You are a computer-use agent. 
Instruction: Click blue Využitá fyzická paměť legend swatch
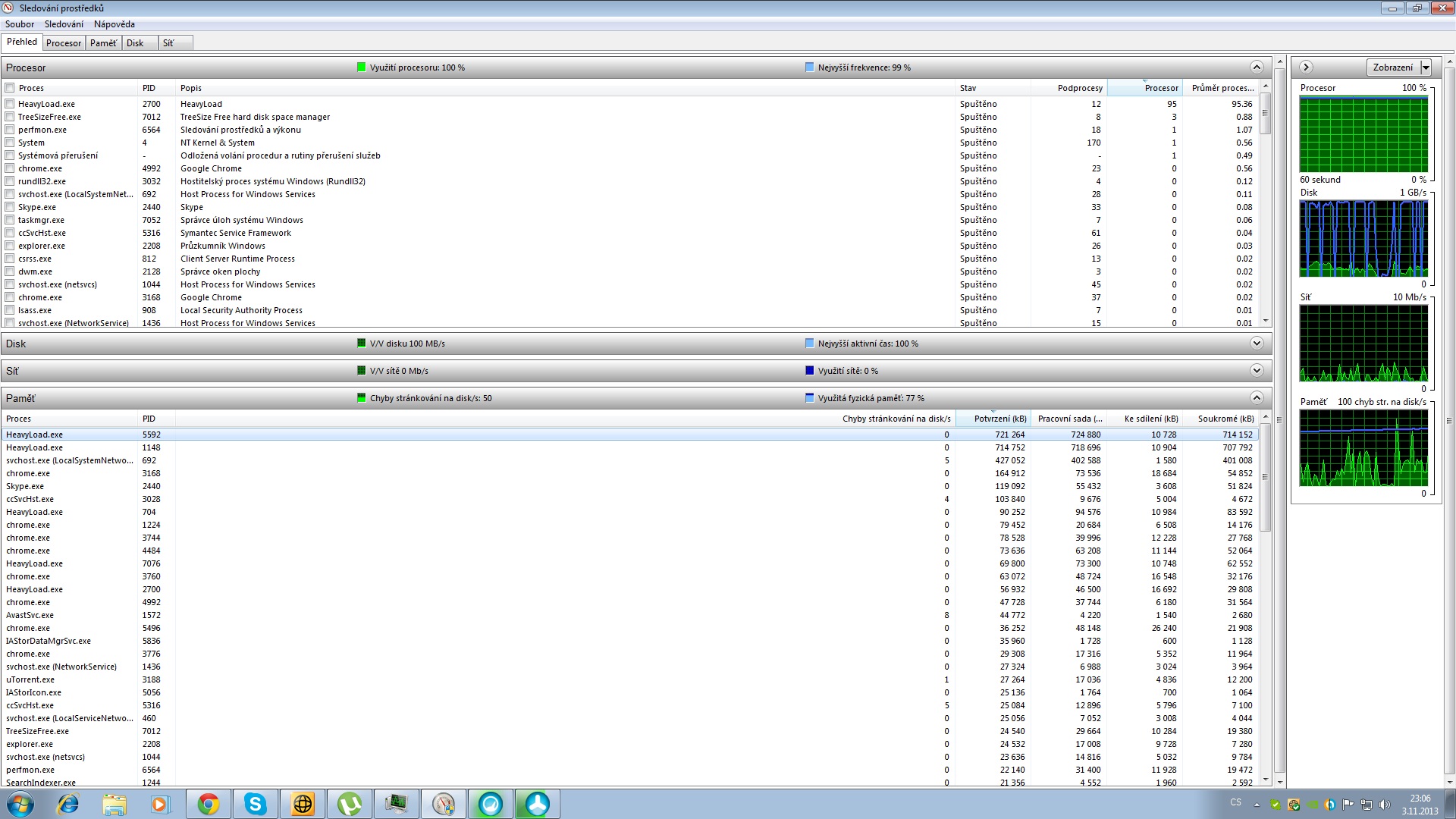coord(809,398)
